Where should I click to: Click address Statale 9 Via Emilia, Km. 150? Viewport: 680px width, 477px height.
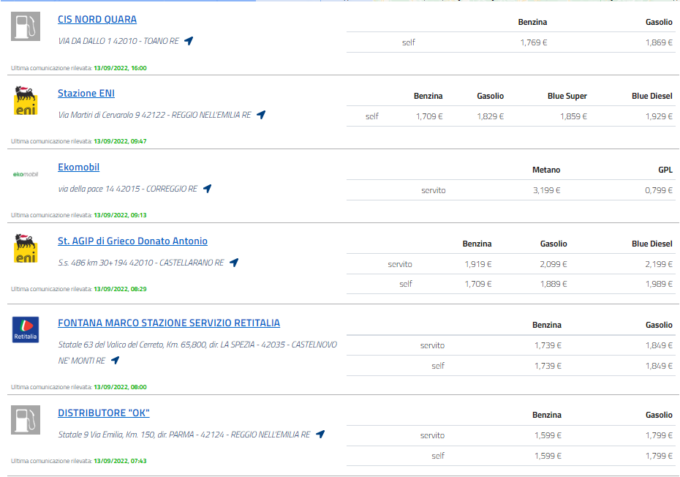pos(184,434)
